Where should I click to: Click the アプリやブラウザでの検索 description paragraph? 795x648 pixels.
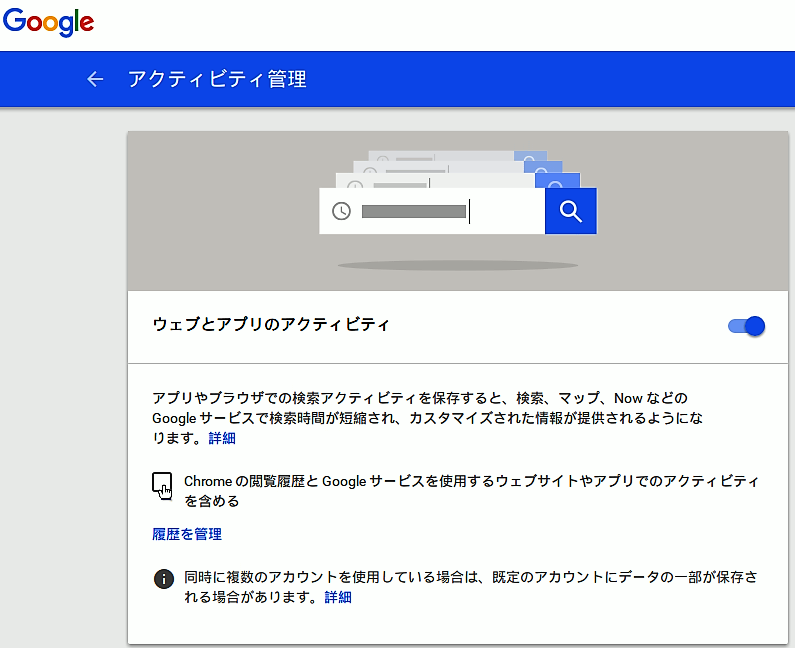427,418
